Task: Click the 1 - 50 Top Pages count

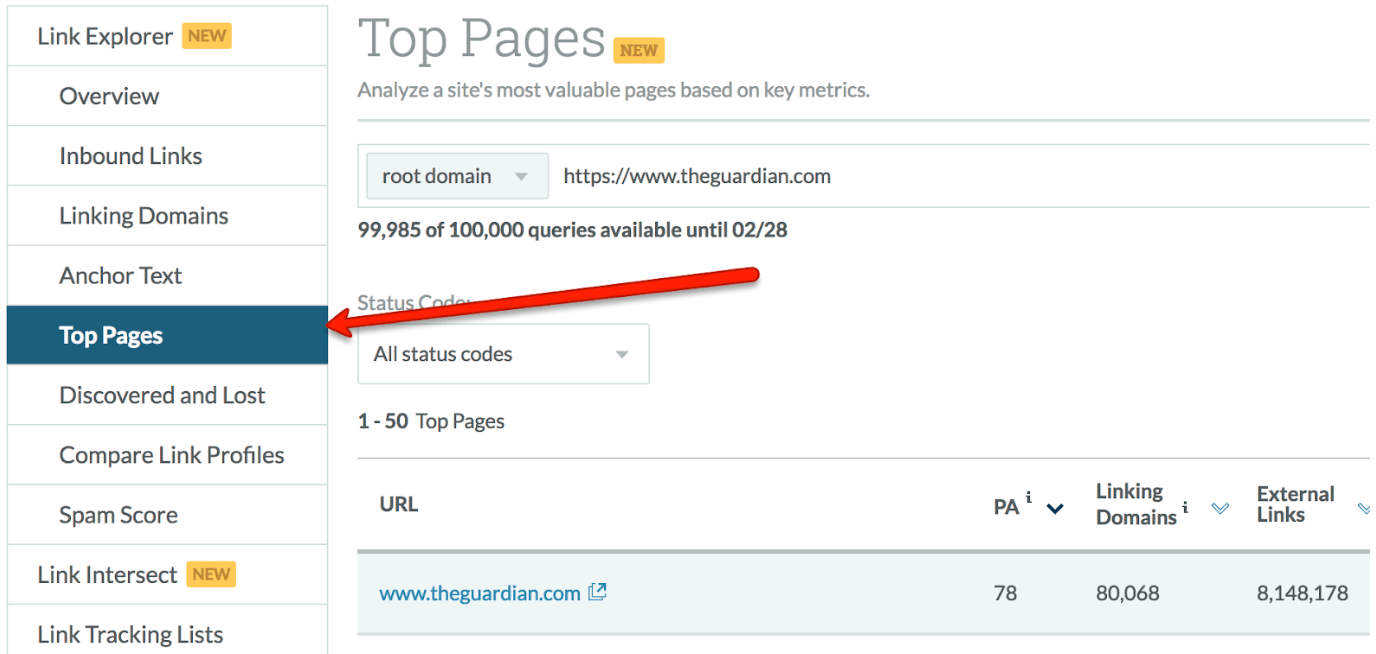Action: click(x=431, y=421)
